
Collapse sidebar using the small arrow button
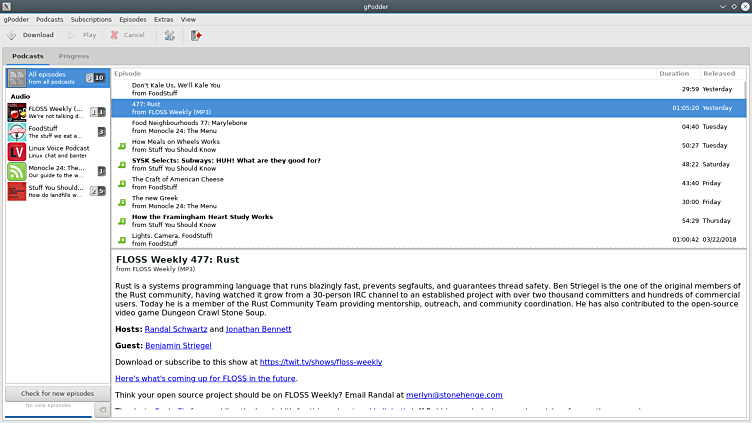point(102,410)
